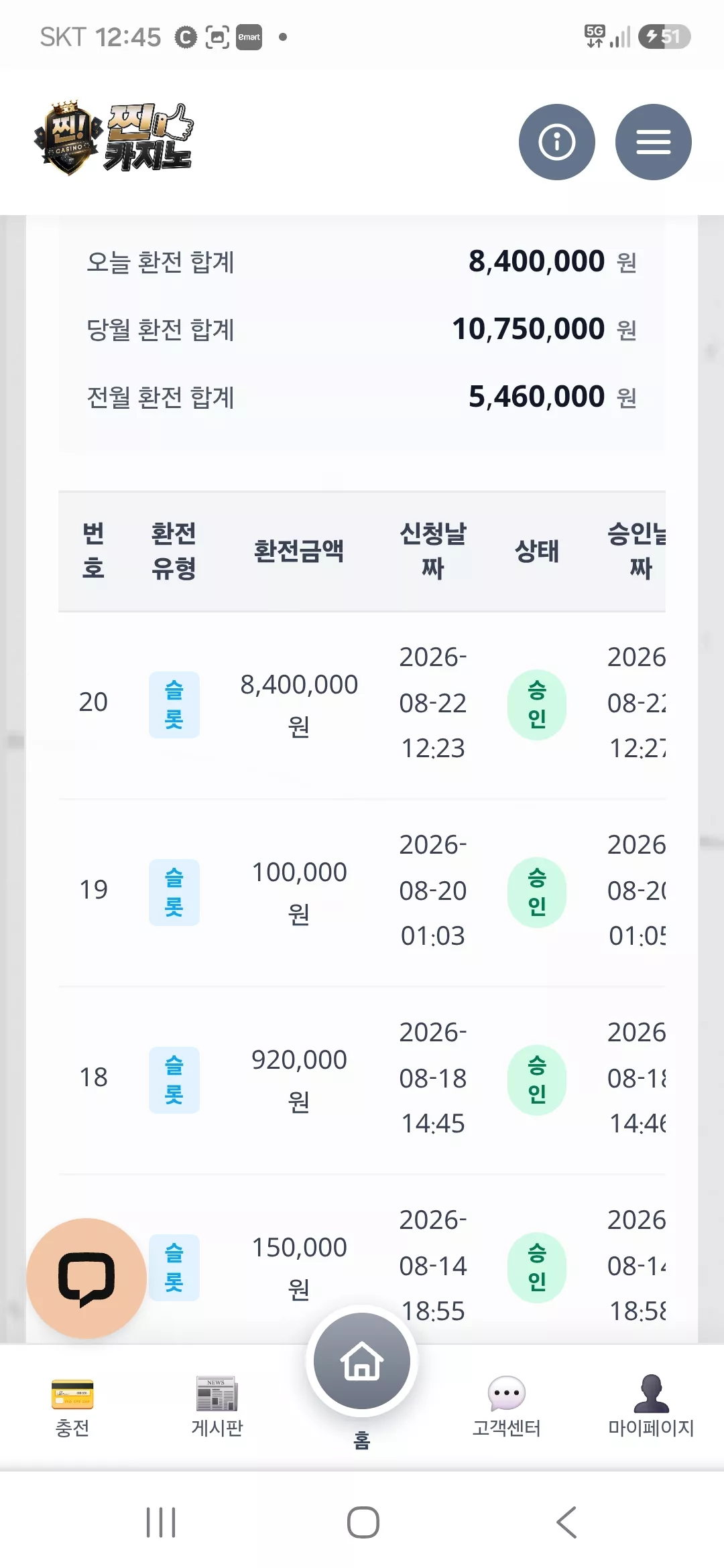Tap the Android home square button
This screenshot has width=724, height=1568.
tap(363, 1522)
